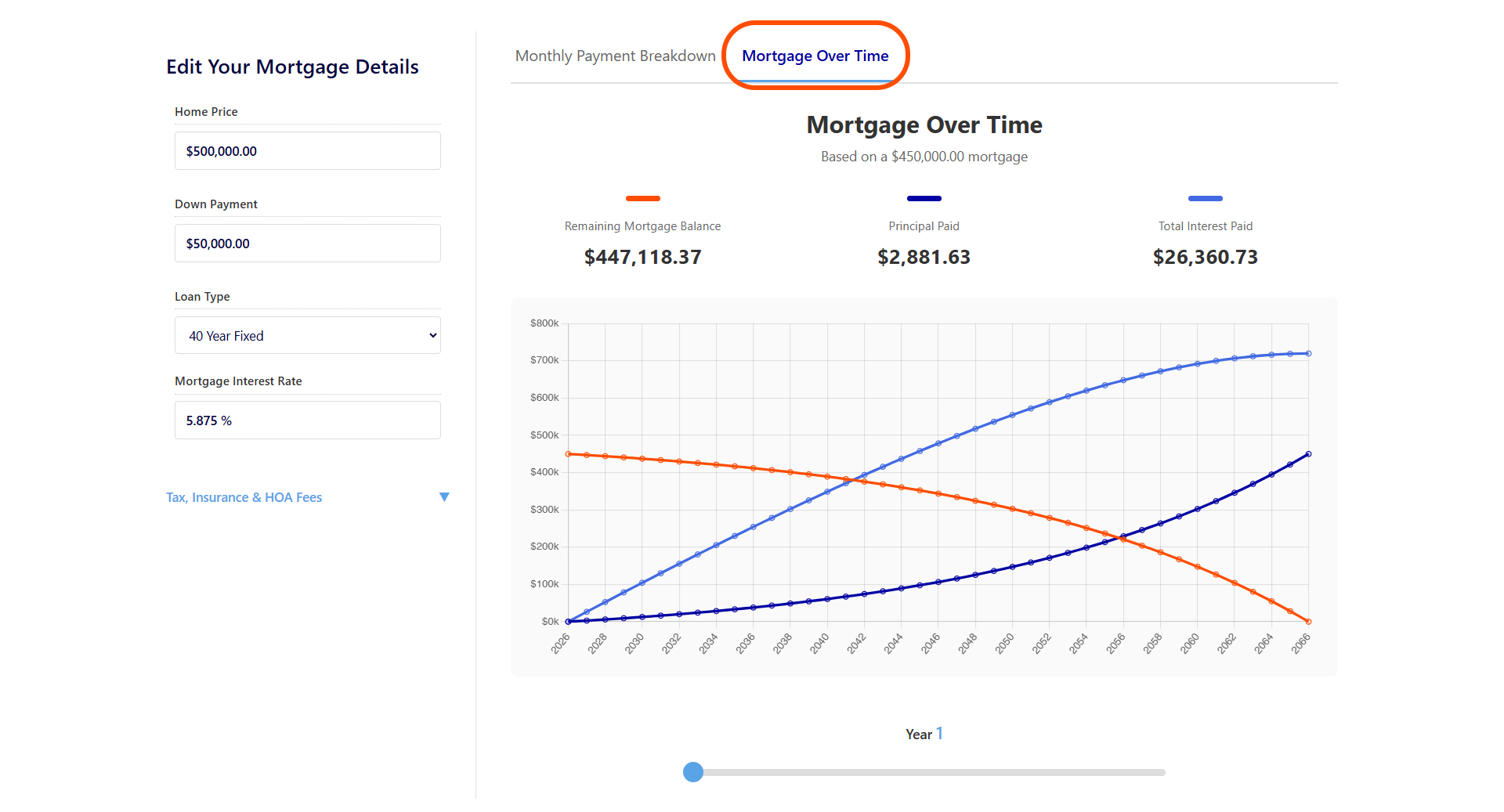Click the principal paid point at 2066

[1308, 454]
